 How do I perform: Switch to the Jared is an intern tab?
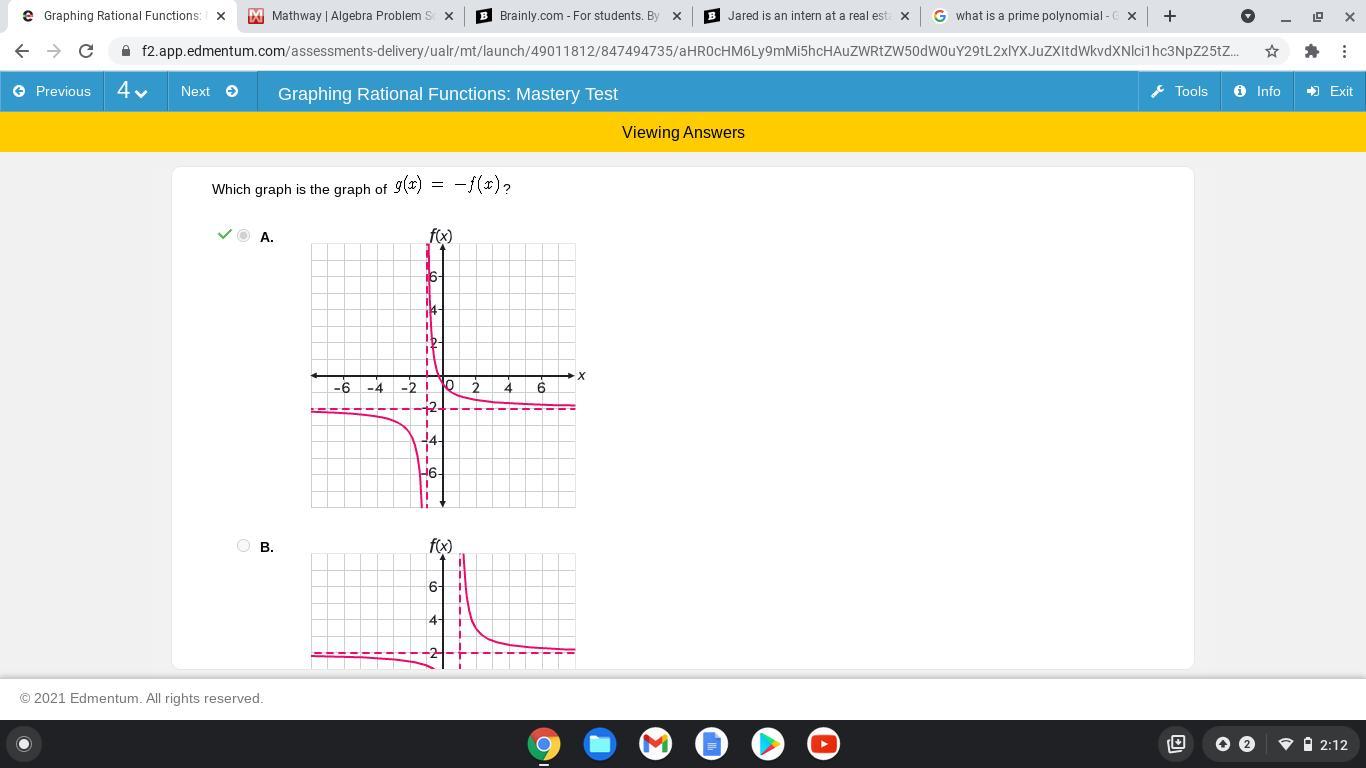coord(807,16)
